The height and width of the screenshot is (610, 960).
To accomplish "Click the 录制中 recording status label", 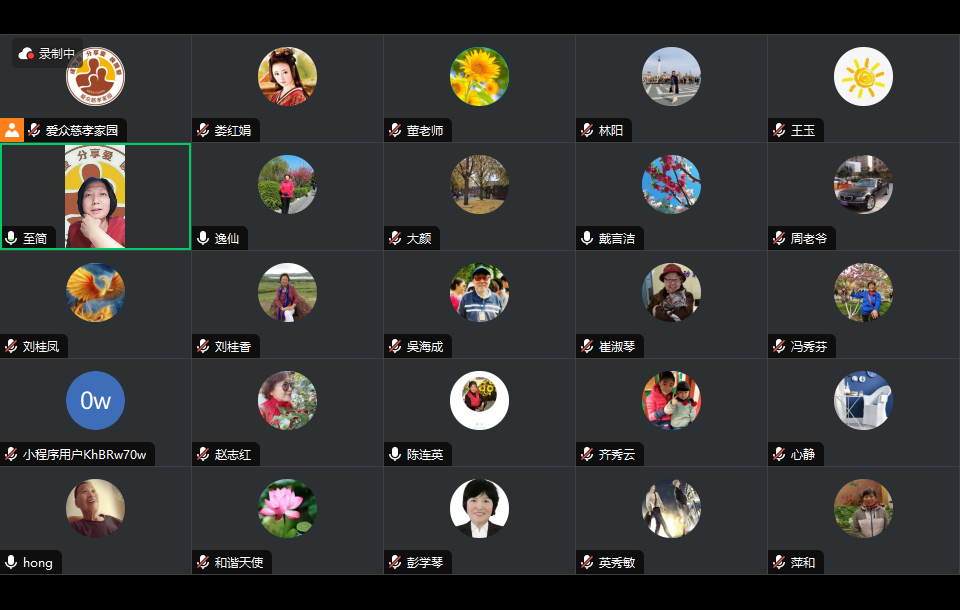I will (x=56, y=54).
